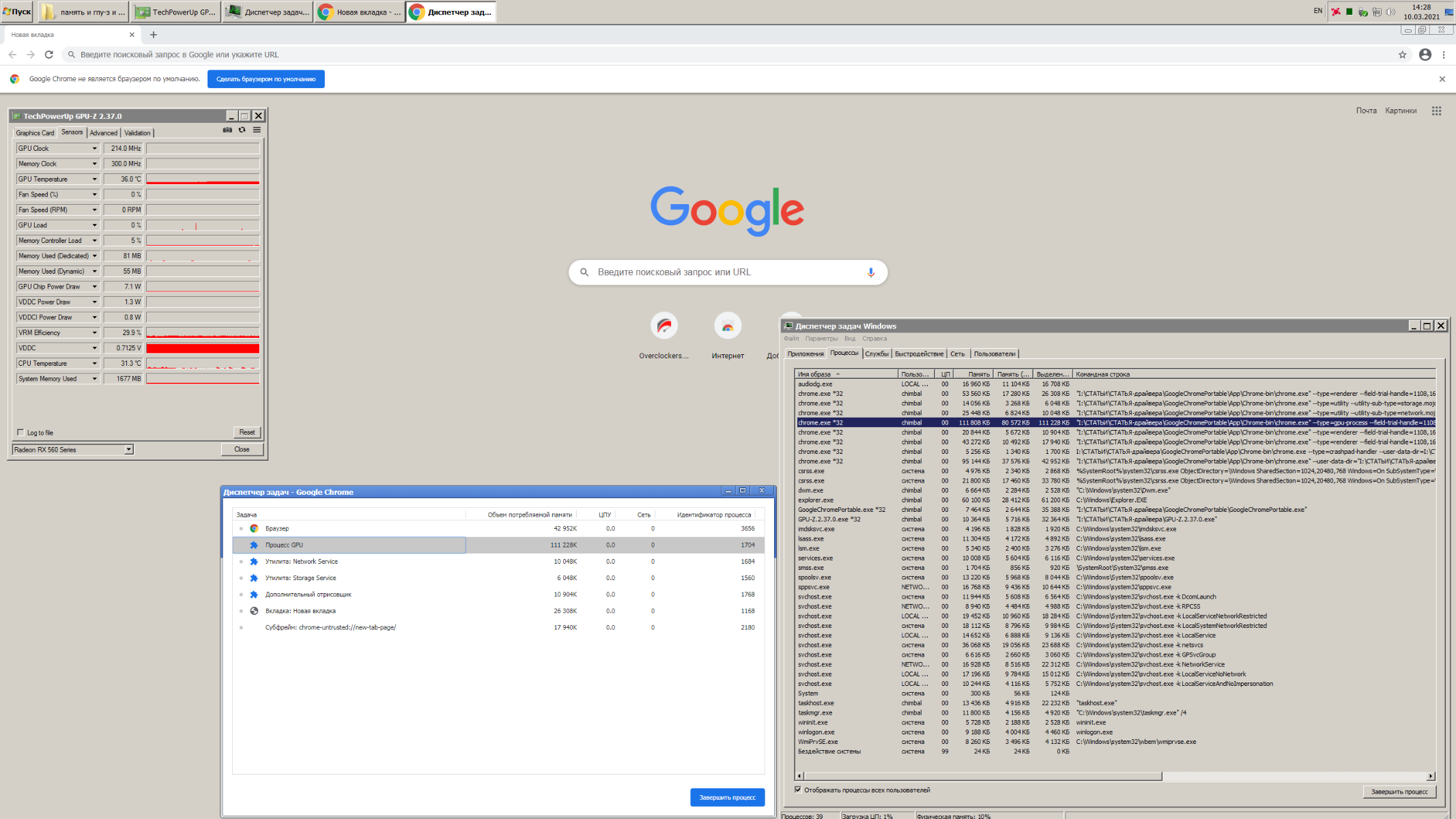Reload the page in Chrome
Image resolution: width=1456 pixels, height=819 pixels.
tap(48, 55)
